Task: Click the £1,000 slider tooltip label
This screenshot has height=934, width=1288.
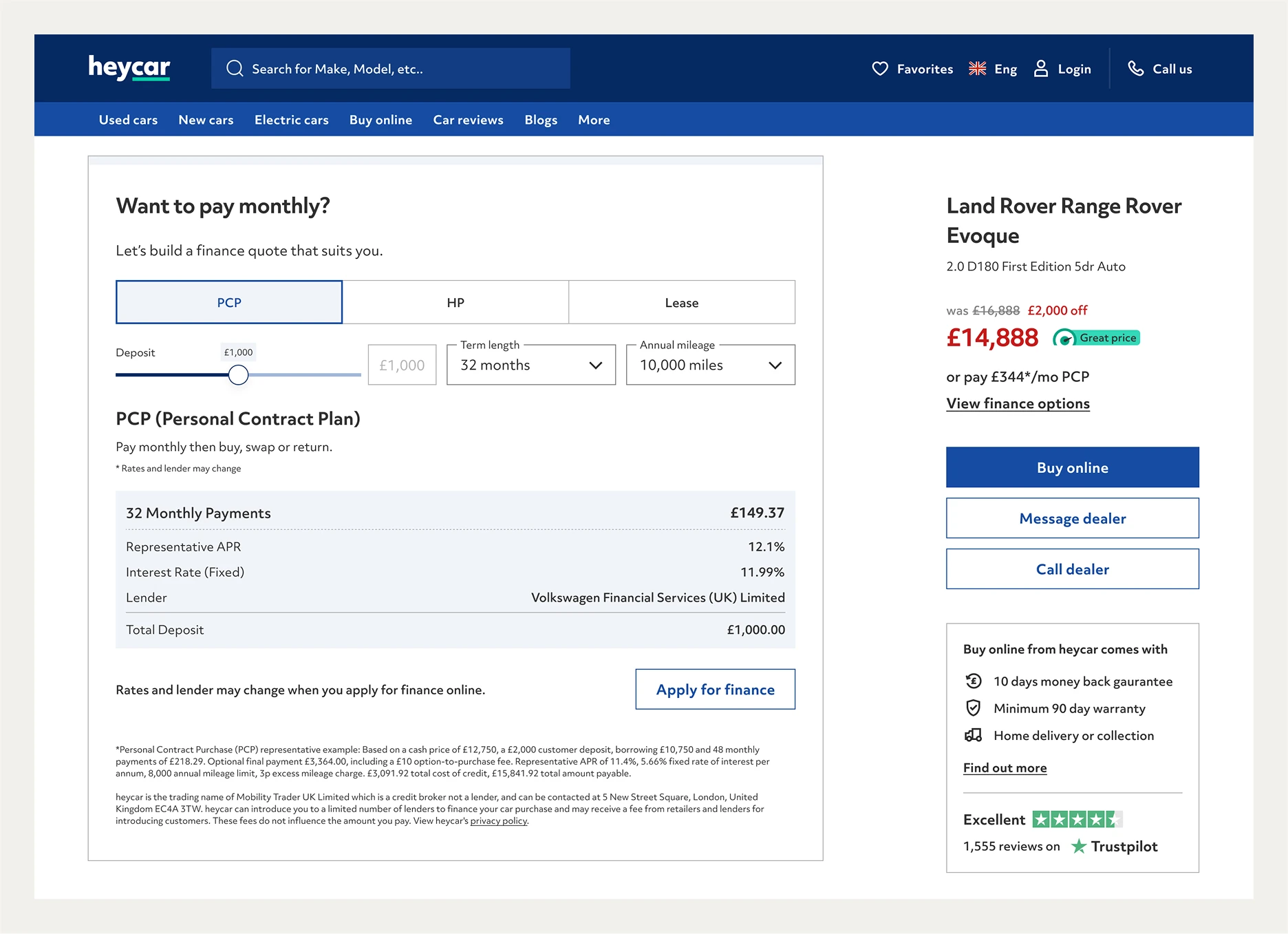Action: [238, 352]
